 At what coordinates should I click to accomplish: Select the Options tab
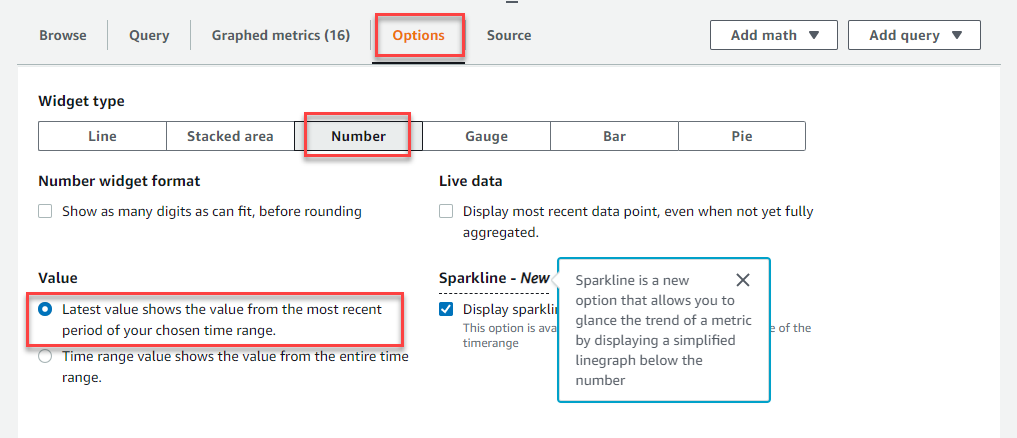click(419, 36)
